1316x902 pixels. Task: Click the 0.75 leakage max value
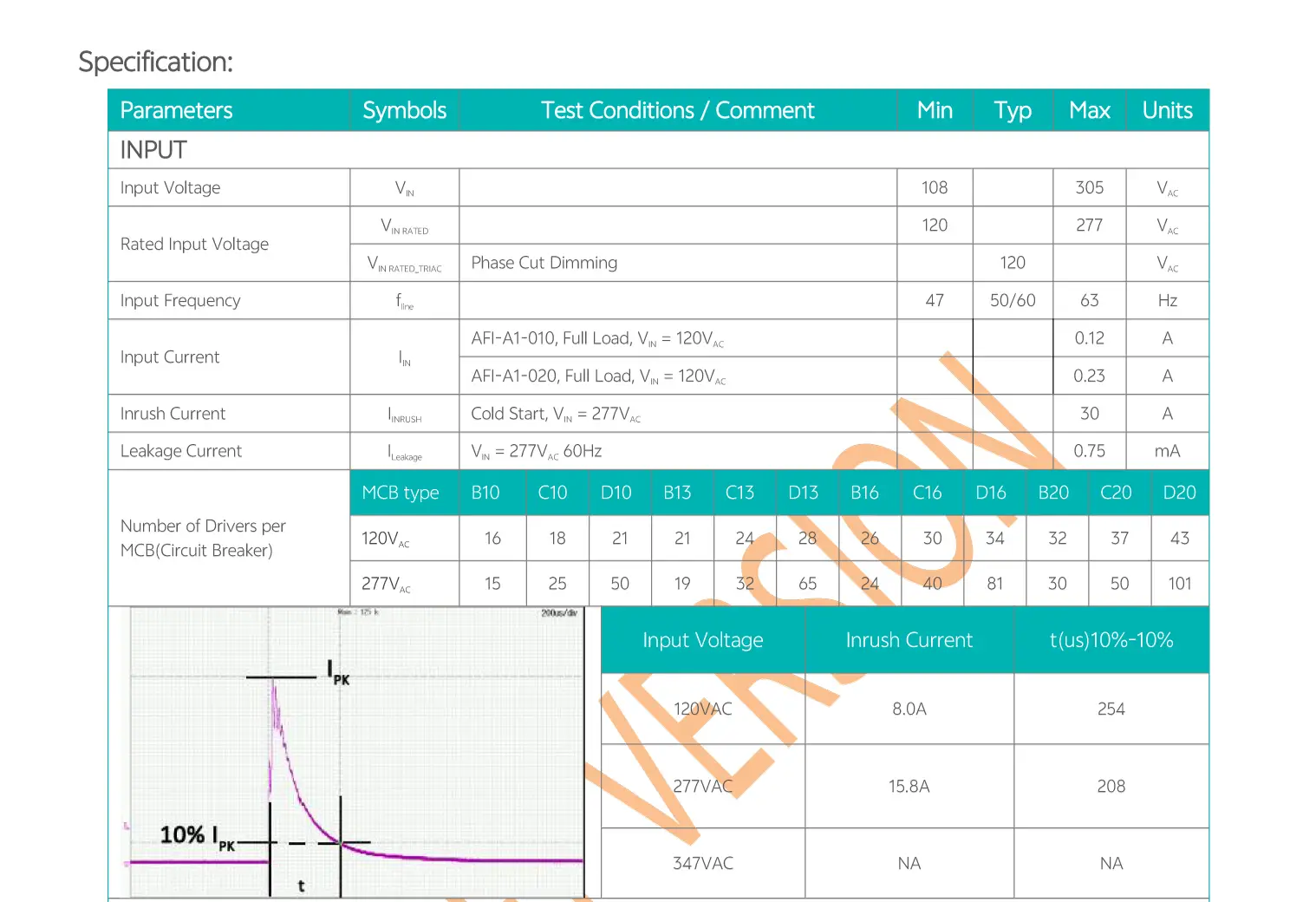point(1089,451)
